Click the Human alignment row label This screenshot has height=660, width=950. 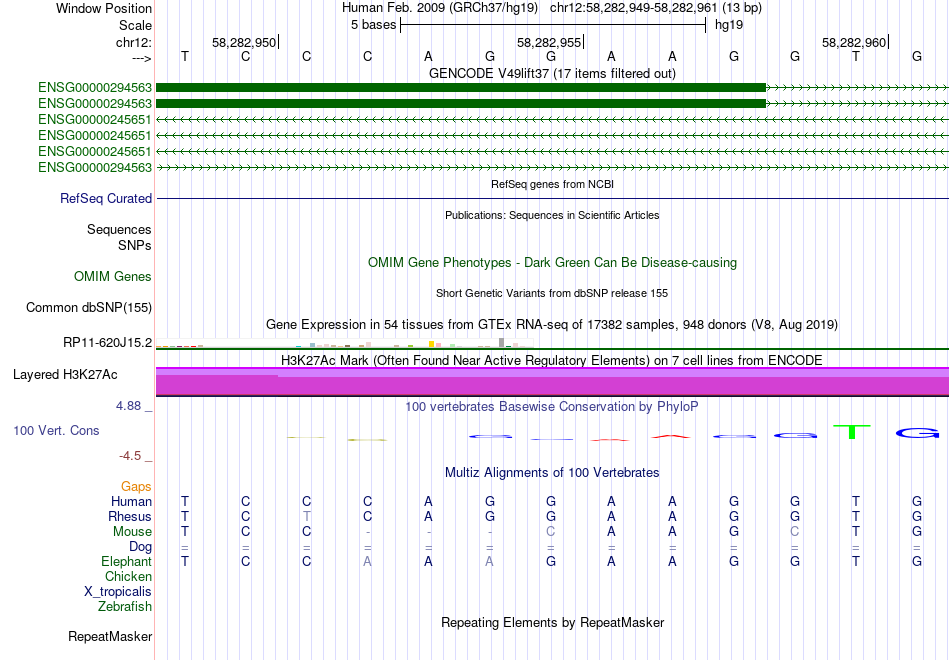pyautogui.click(x=131, y=501)
